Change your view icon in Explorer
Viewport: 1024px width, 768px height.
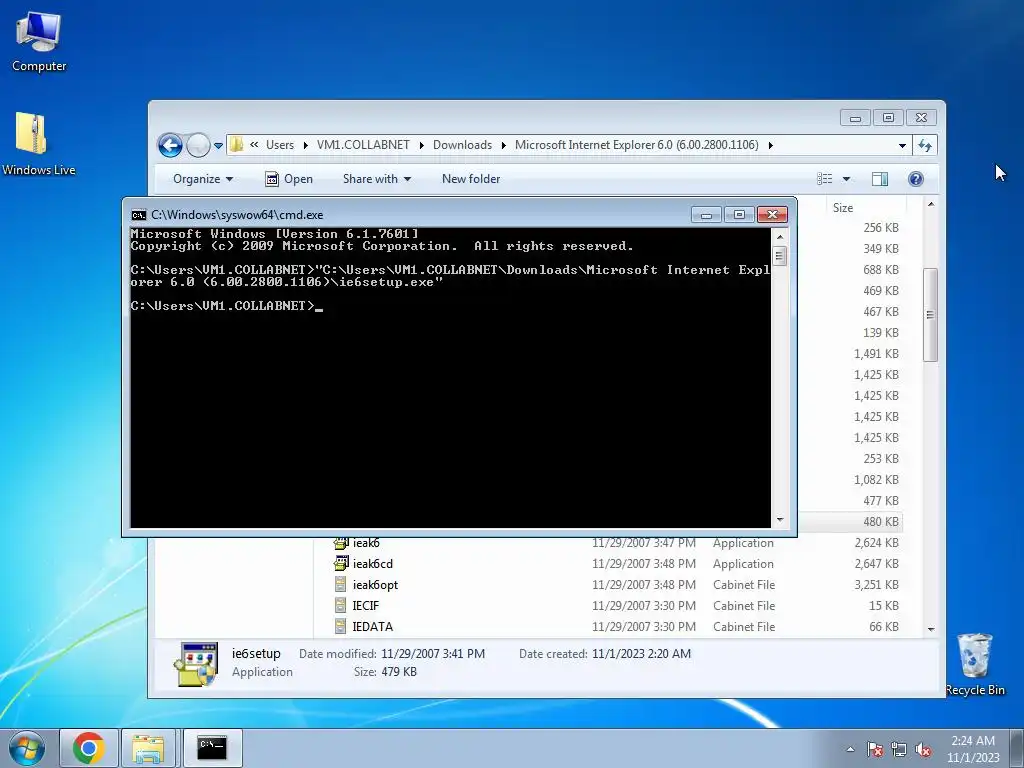825,179
